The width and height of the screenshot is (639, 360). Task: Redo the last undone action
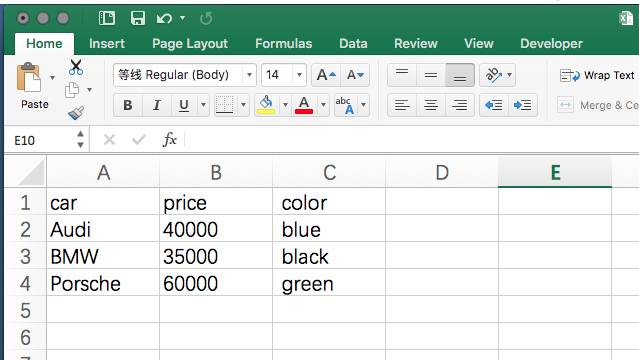click(x=206, y=18)
